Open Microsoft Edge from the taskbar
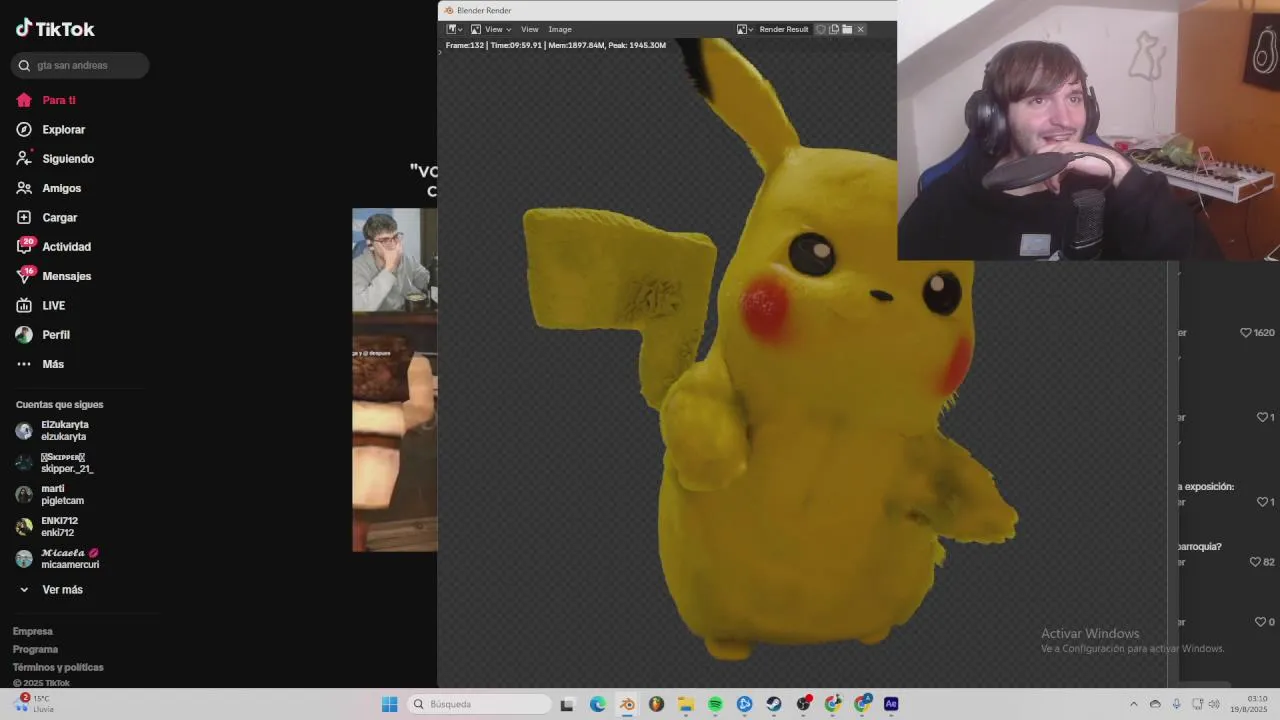This screenshot has width=1280, height=720. 597,704
